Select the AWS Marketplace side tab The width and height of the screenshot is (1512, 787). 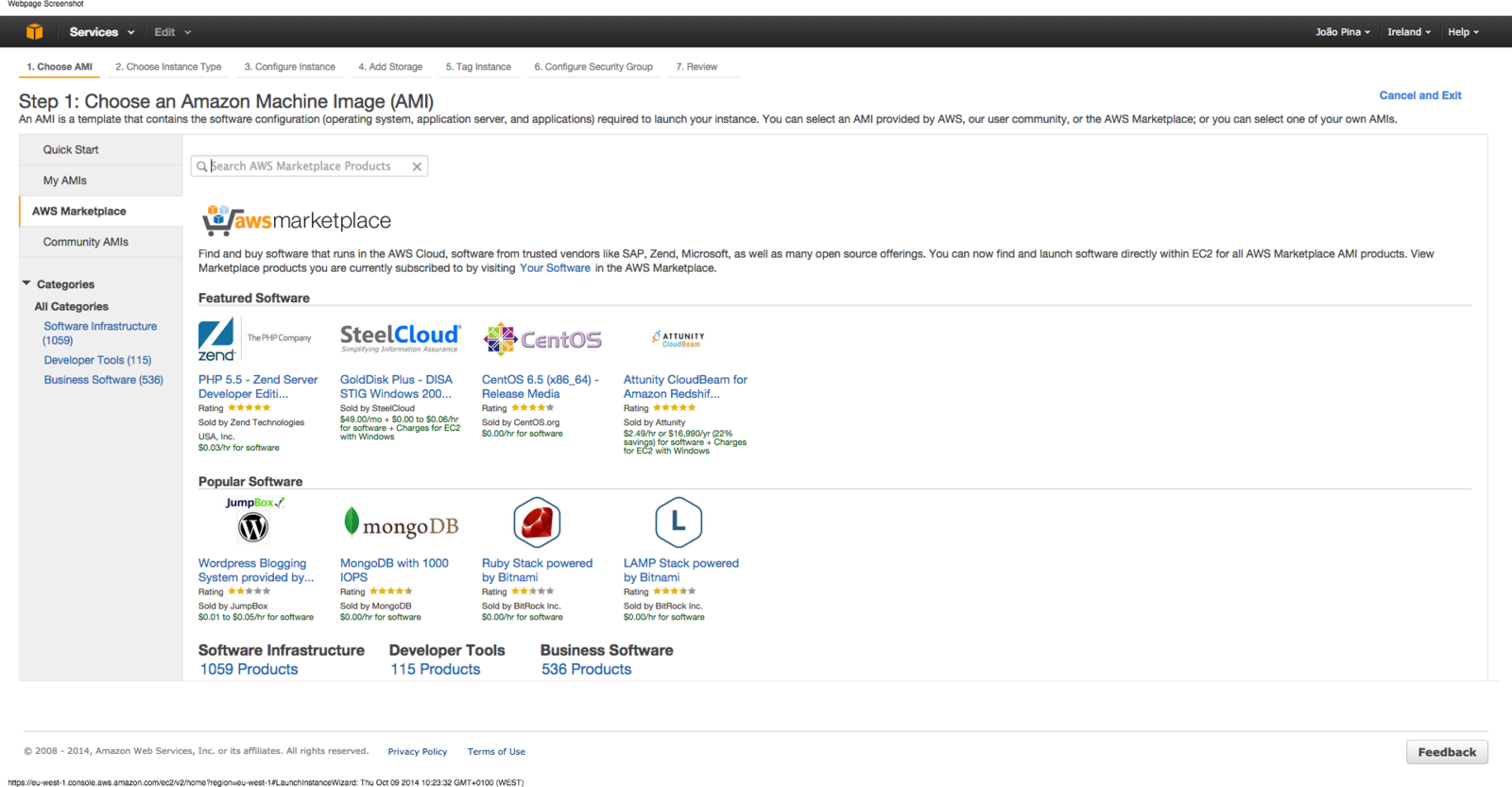100,212
